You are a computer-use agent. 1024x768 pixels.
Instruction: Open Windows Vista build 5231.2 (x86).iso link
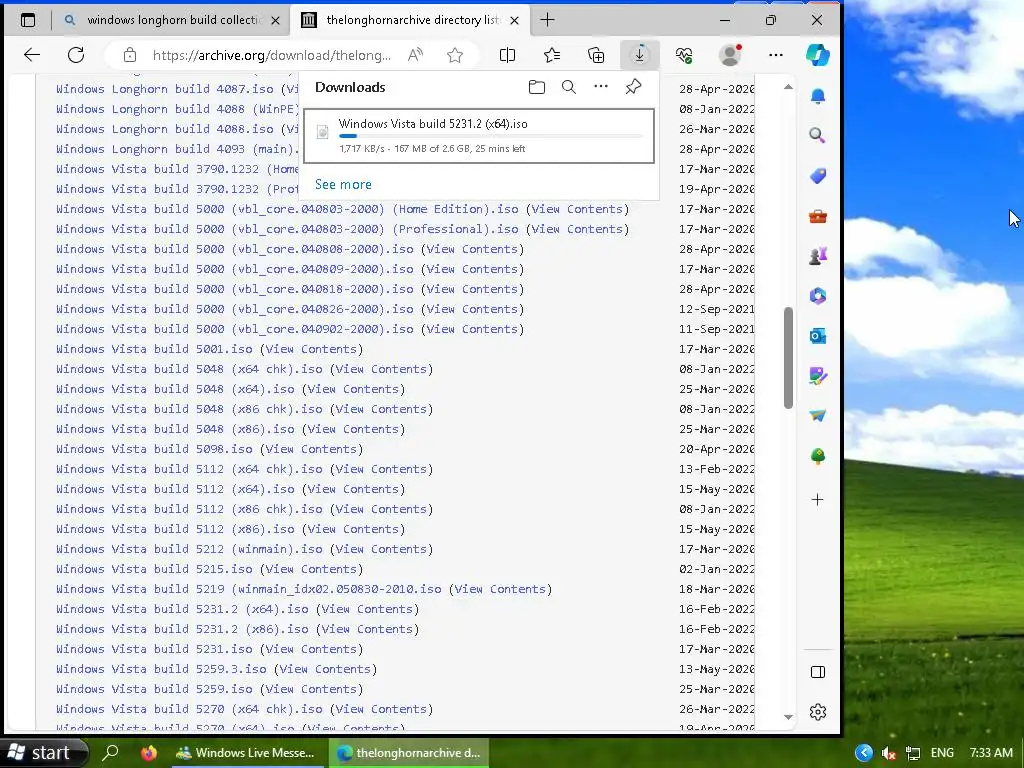tap(182, 629)
